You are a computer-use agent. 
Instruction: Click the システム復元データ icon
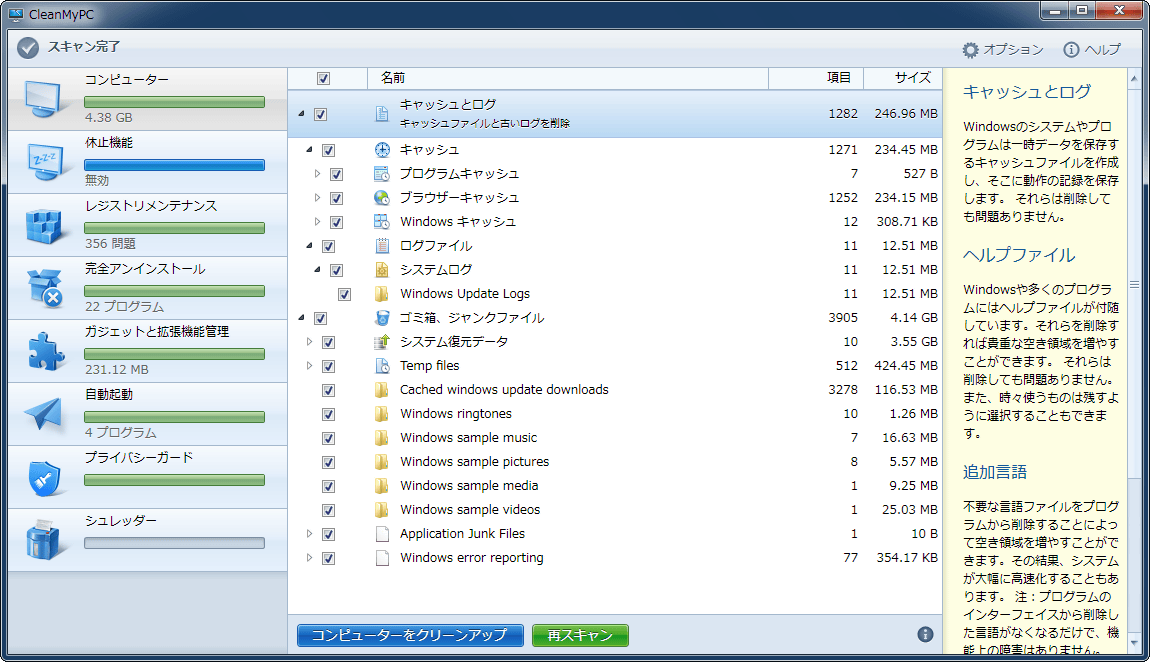coord(382,342)
